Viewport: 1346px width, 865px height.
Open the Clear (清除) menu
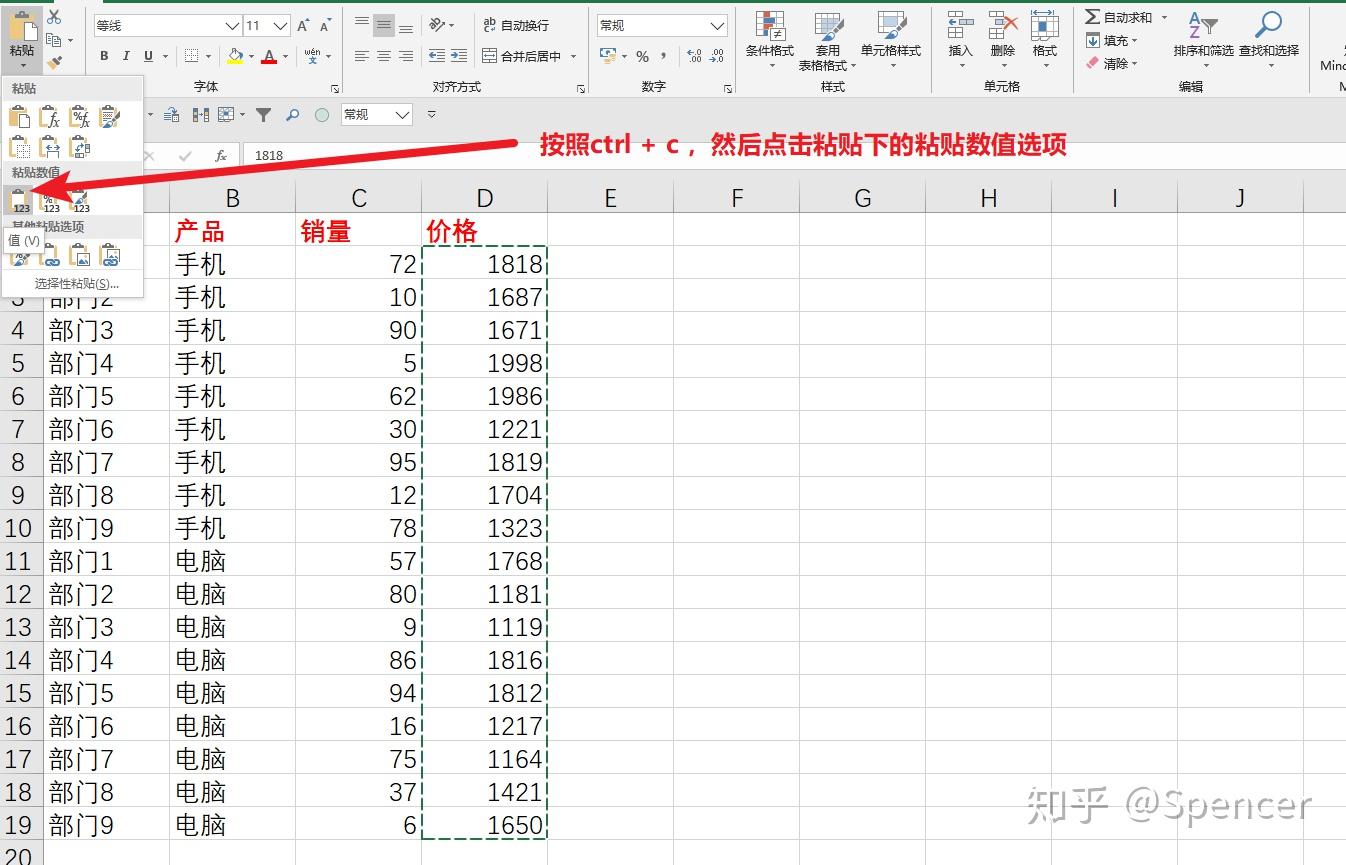[x=1112, y=63]
